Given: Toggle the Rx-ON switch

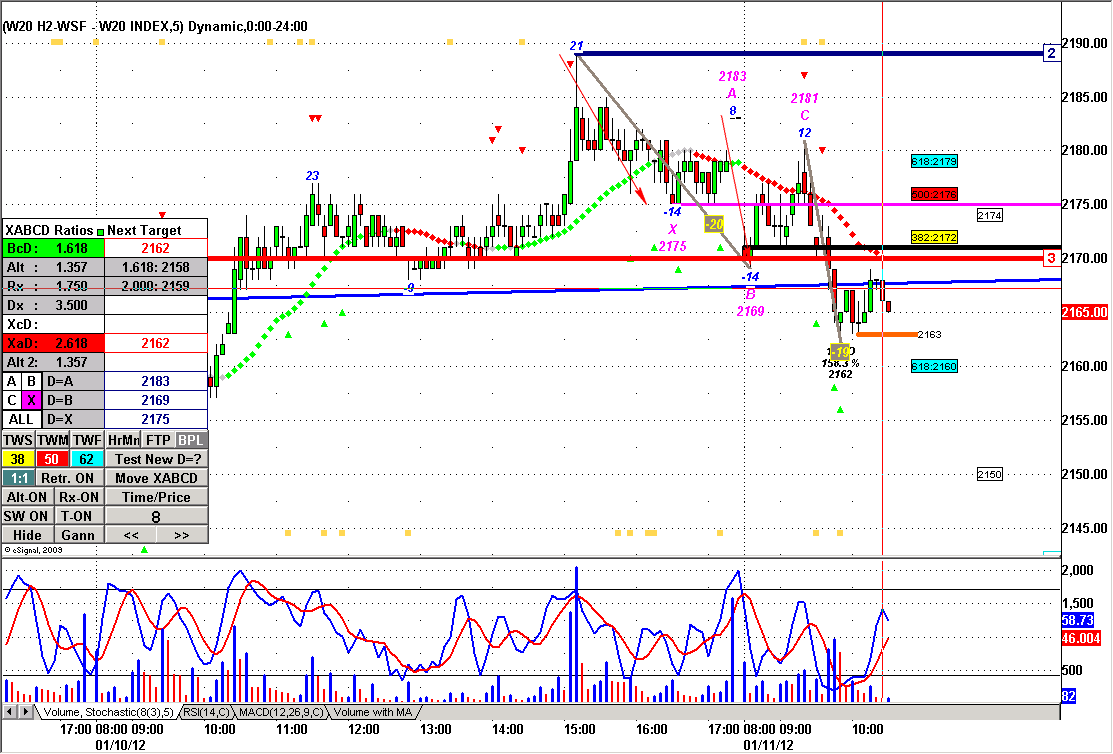Looking at the screenshot, I should pyautogui.click(x=78, y=497).
